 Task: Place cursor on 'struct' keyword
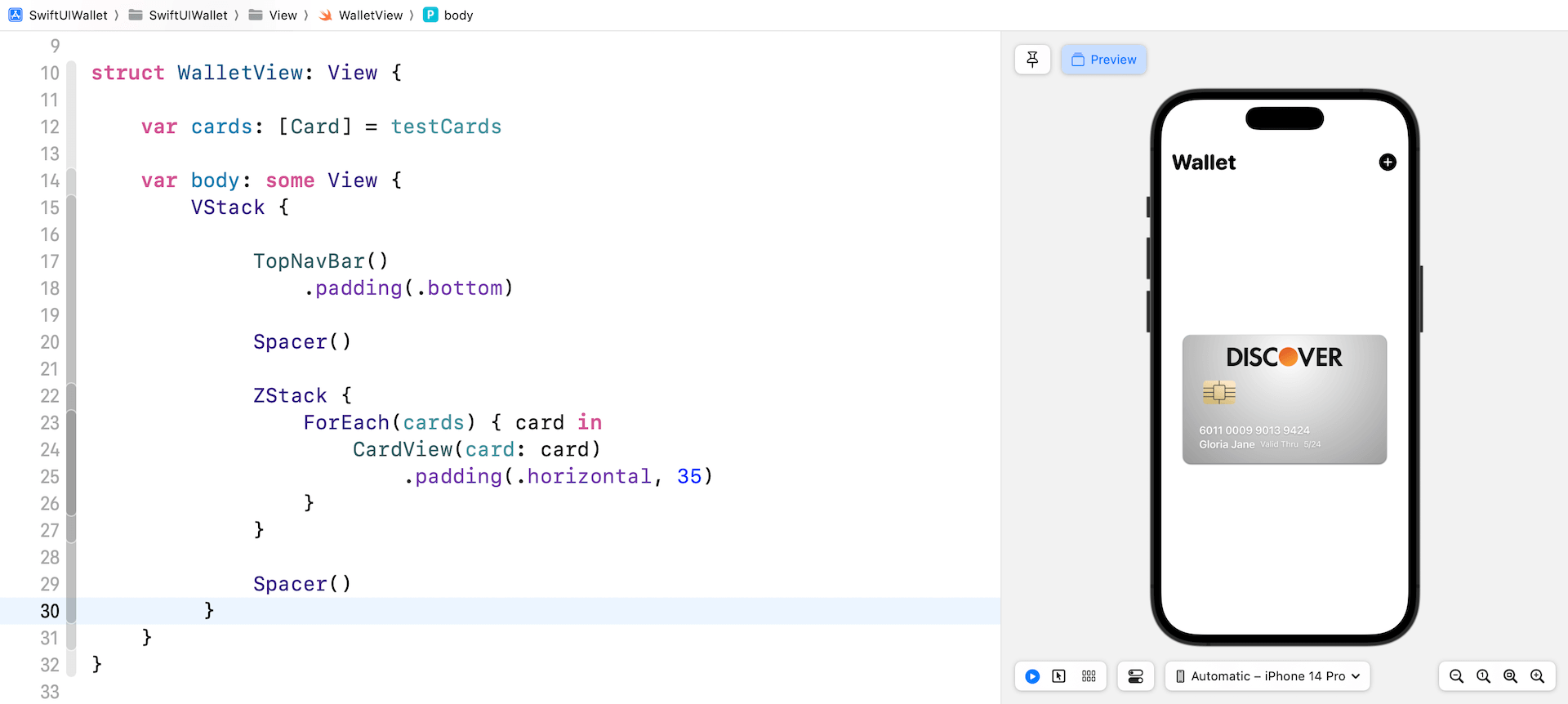(127, 73)
